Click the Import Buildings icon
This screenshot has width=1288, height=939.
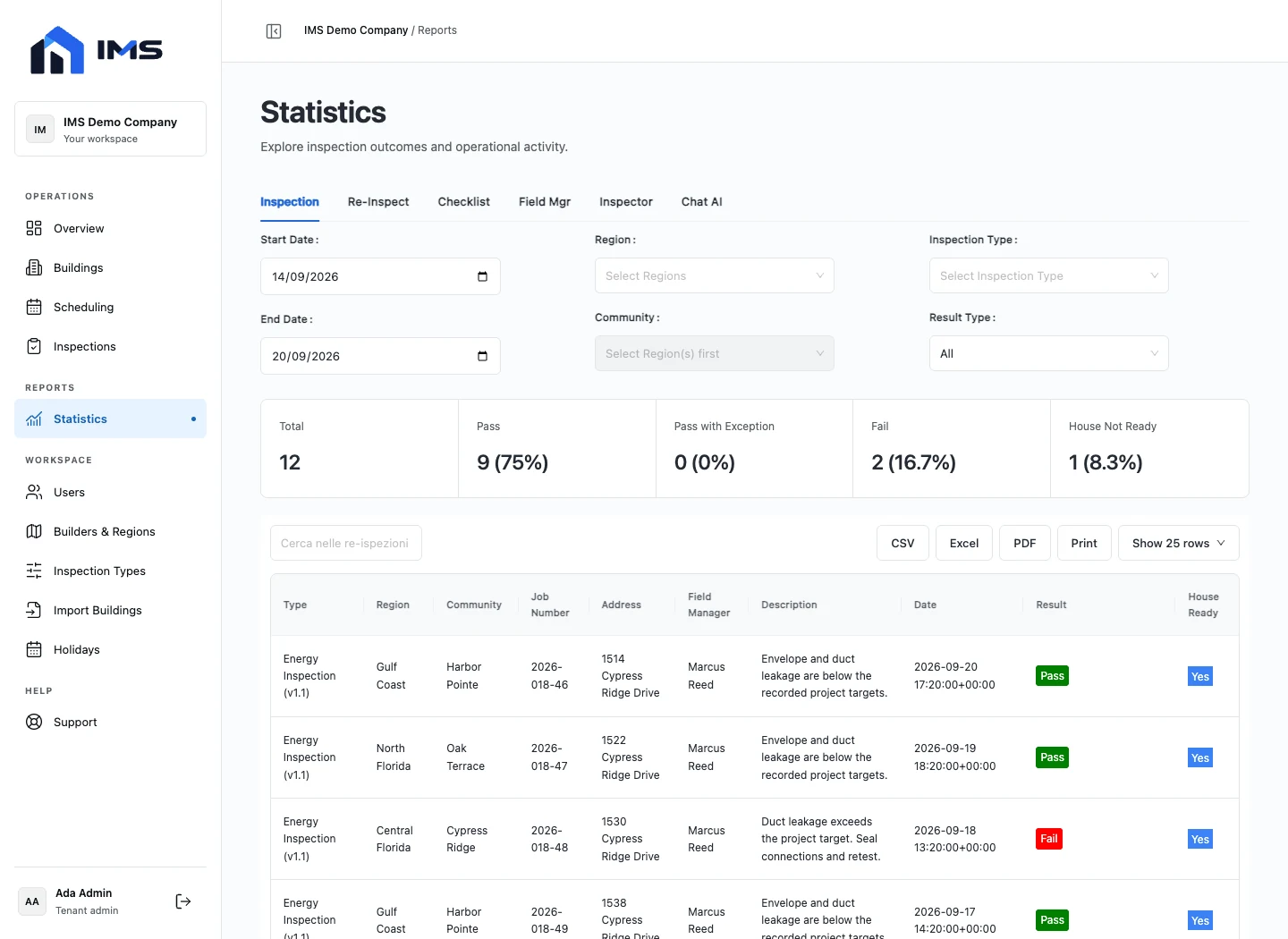coord(34,610)
